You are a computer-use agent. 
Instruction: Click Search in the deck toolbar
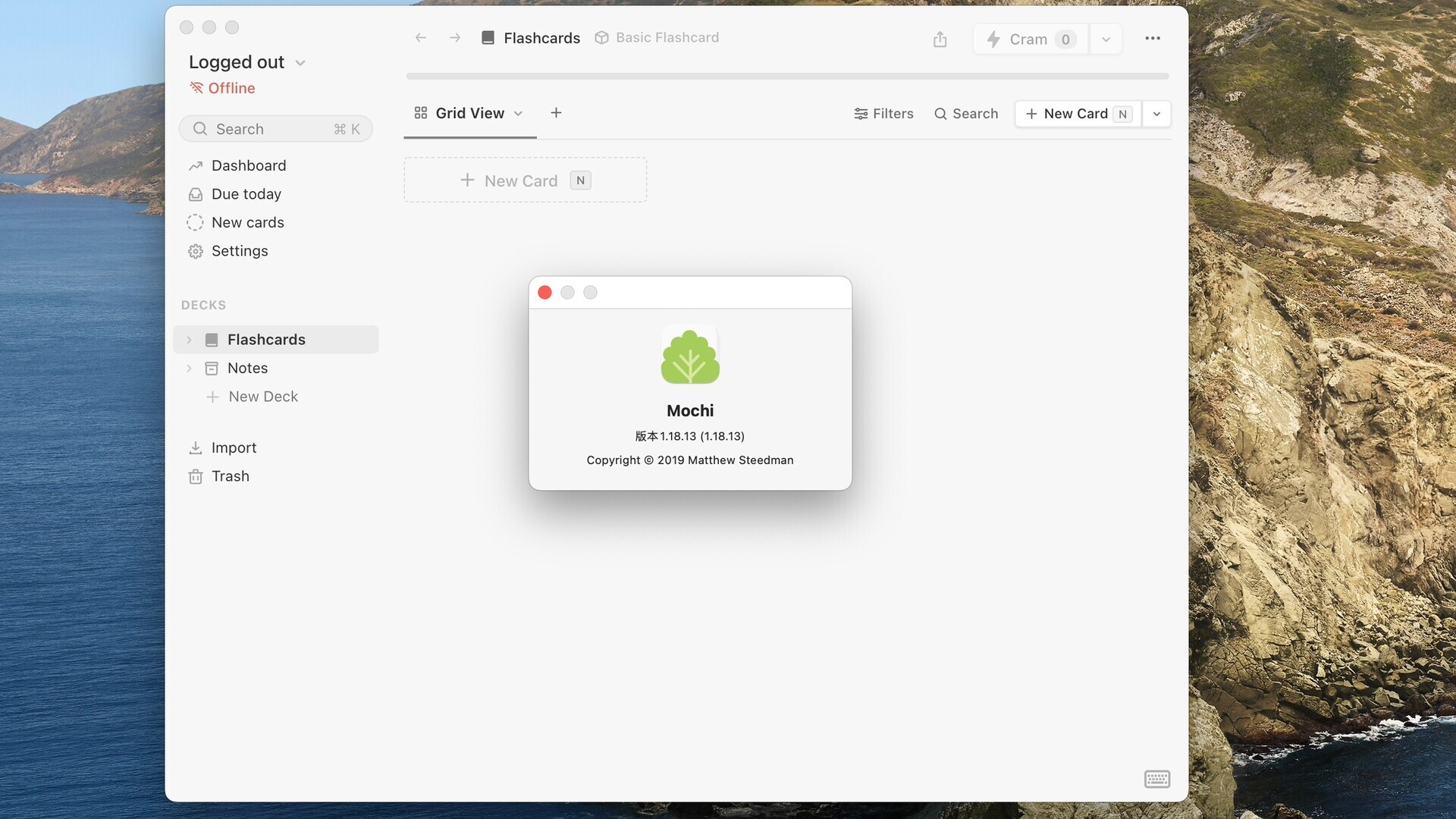[966, 114]
